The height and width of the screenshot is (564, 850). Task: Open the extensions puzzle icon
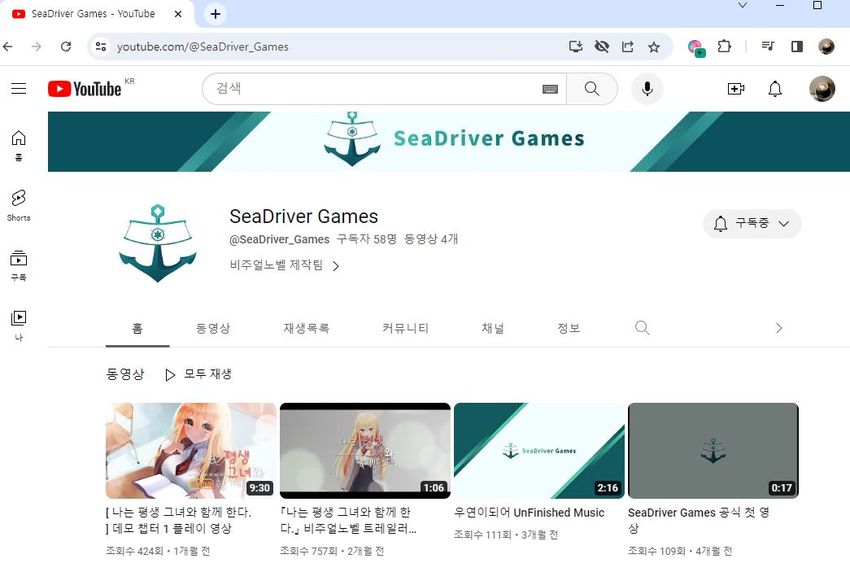point(724,47)
